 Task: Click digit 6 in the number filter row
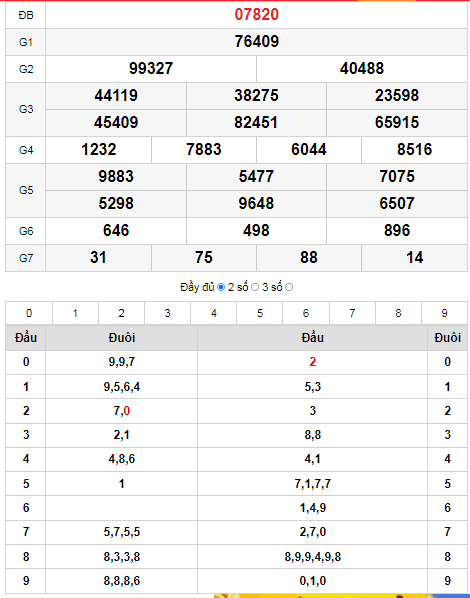tap(306, 313)
